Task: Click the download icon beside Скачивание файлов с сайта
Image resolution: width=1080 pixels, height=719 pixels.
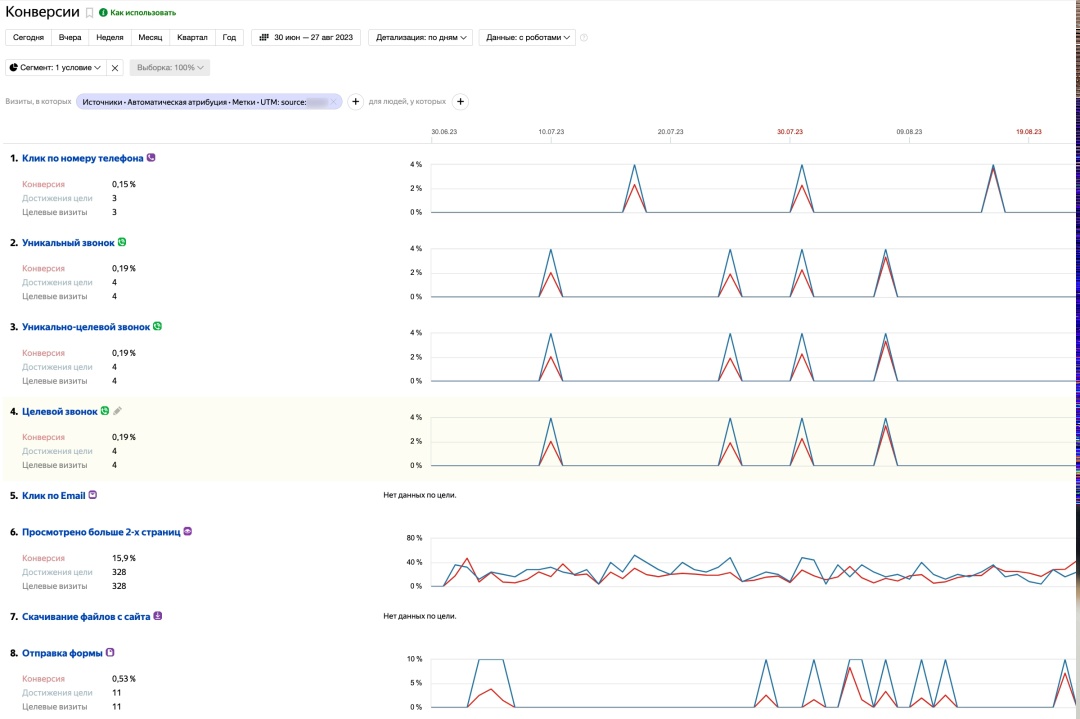Action: (158, 617)
